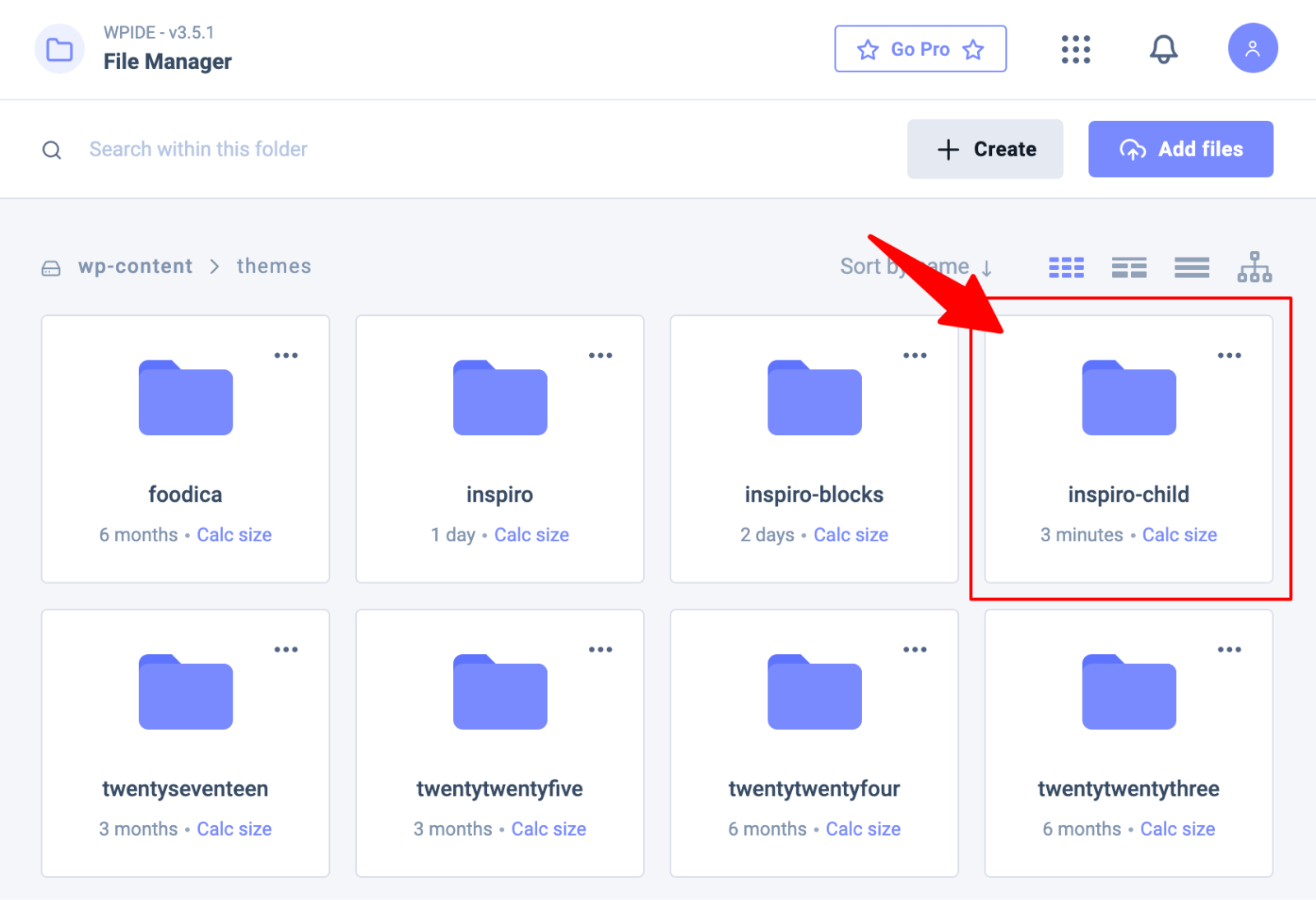Click the Go Pro button
1316x900 pixels.
(x=920, y=49)
